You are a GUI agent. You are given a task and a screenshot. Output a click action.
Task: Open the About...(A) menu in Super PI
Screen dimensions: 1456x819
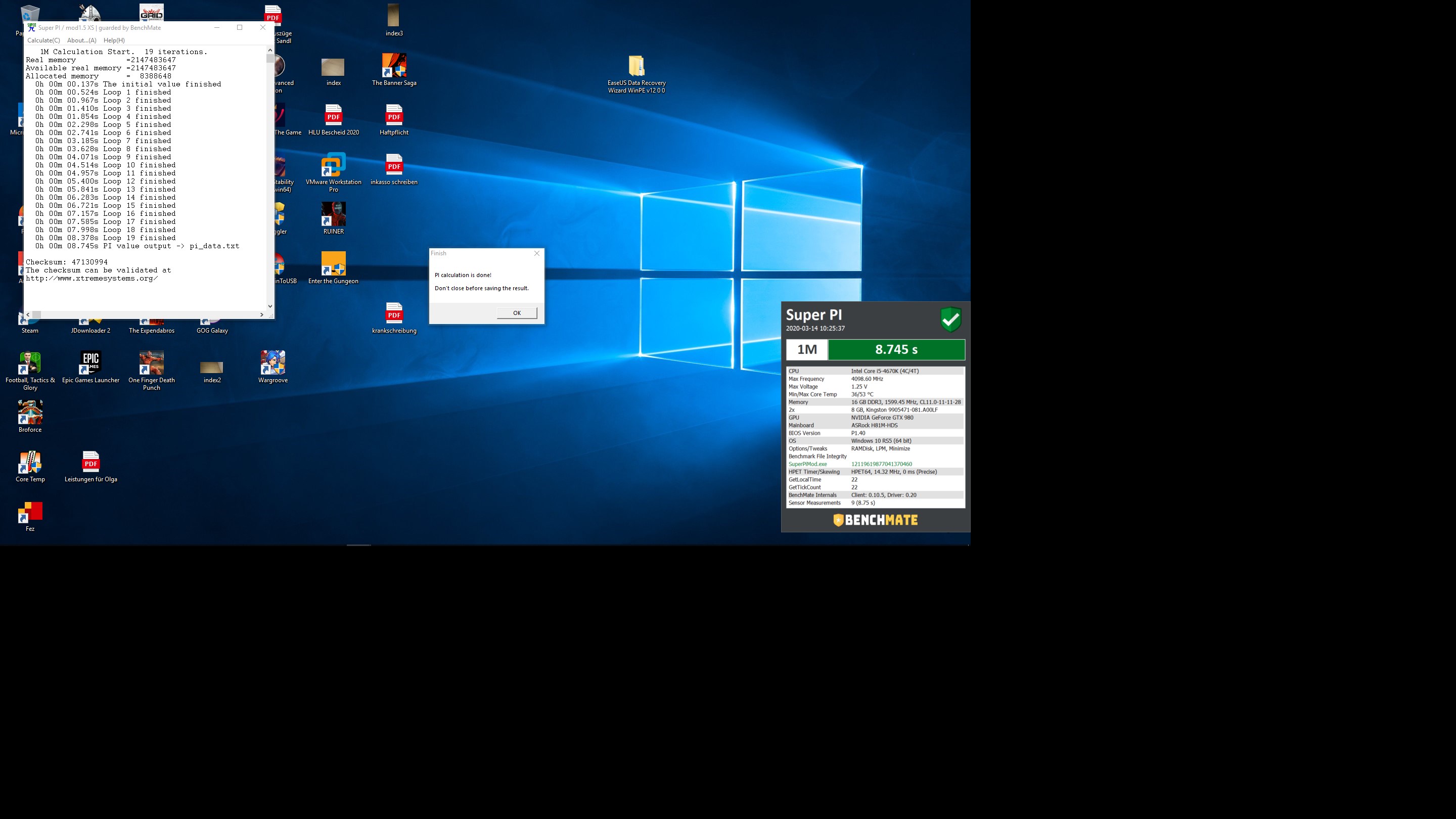tap(81, 40)
